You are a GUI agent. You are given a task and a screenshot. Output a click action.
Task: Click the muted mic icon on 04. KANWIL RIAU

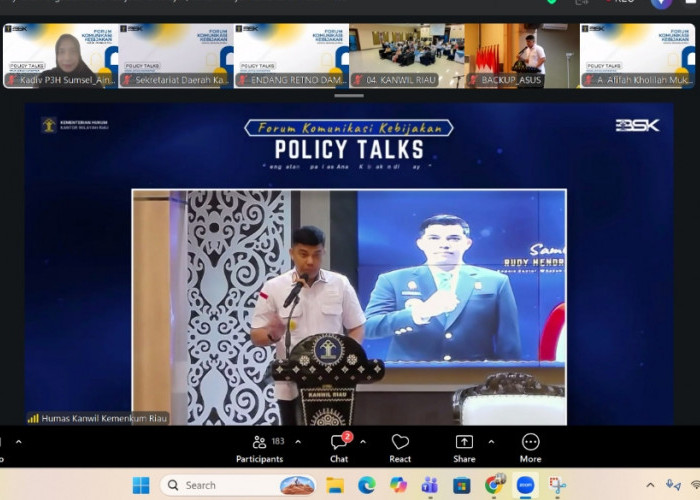(x=358, y=80)
